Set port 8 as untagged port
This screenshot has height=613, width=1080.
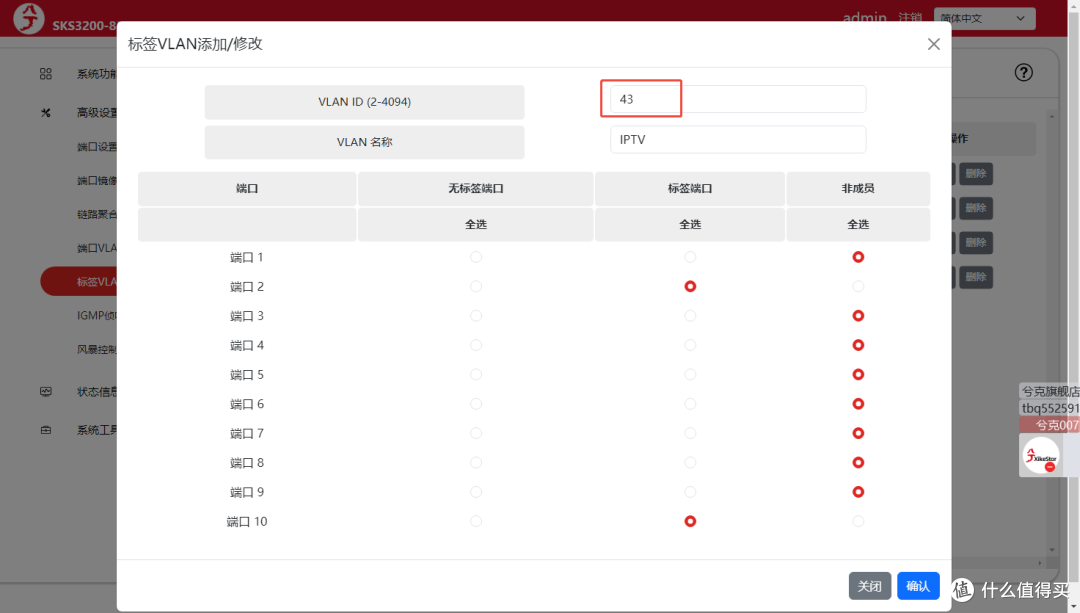pyautogui.click(x=476, y=463)
